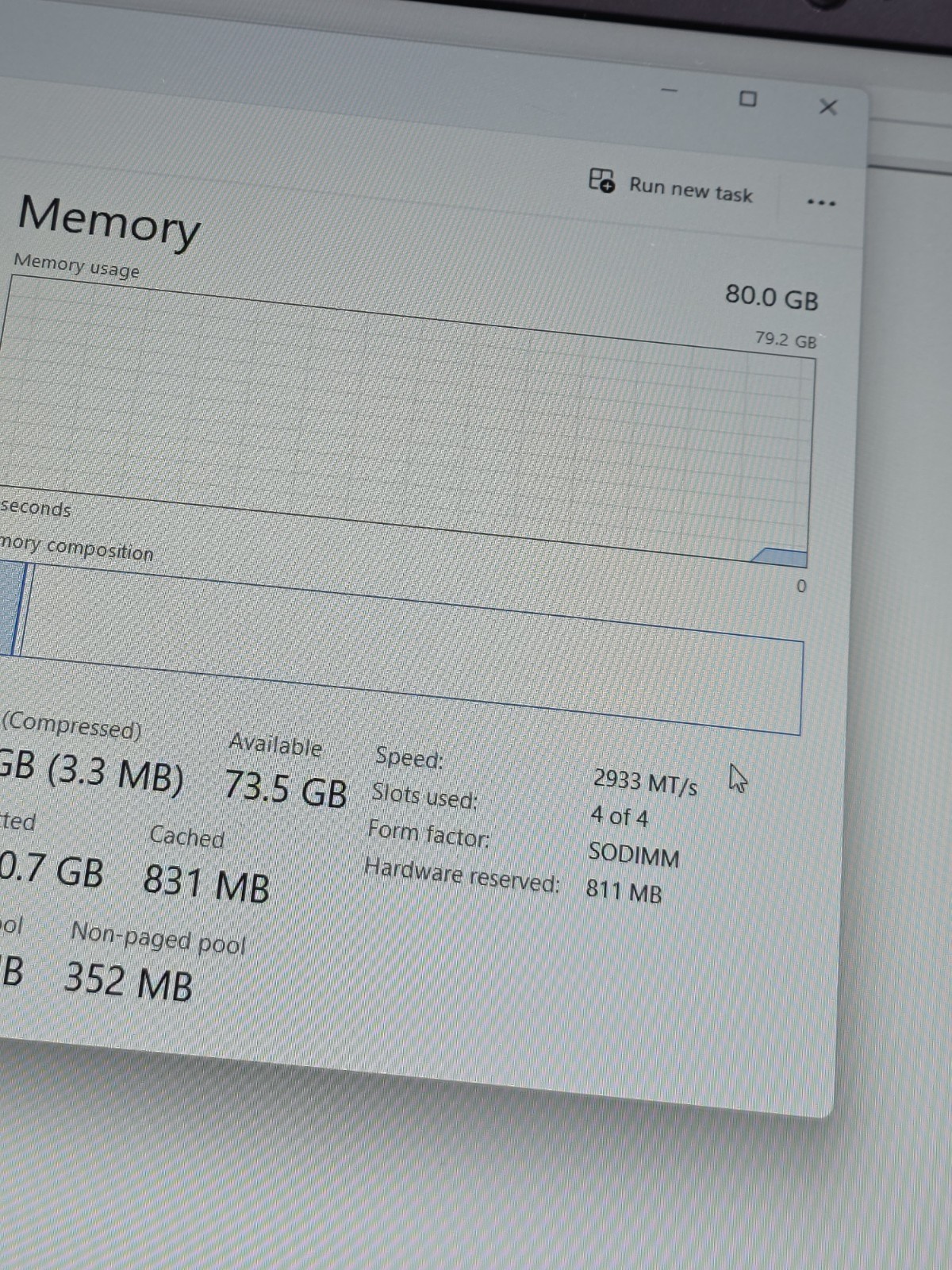Open the three-dot more options menu

[x=821, y=203]
